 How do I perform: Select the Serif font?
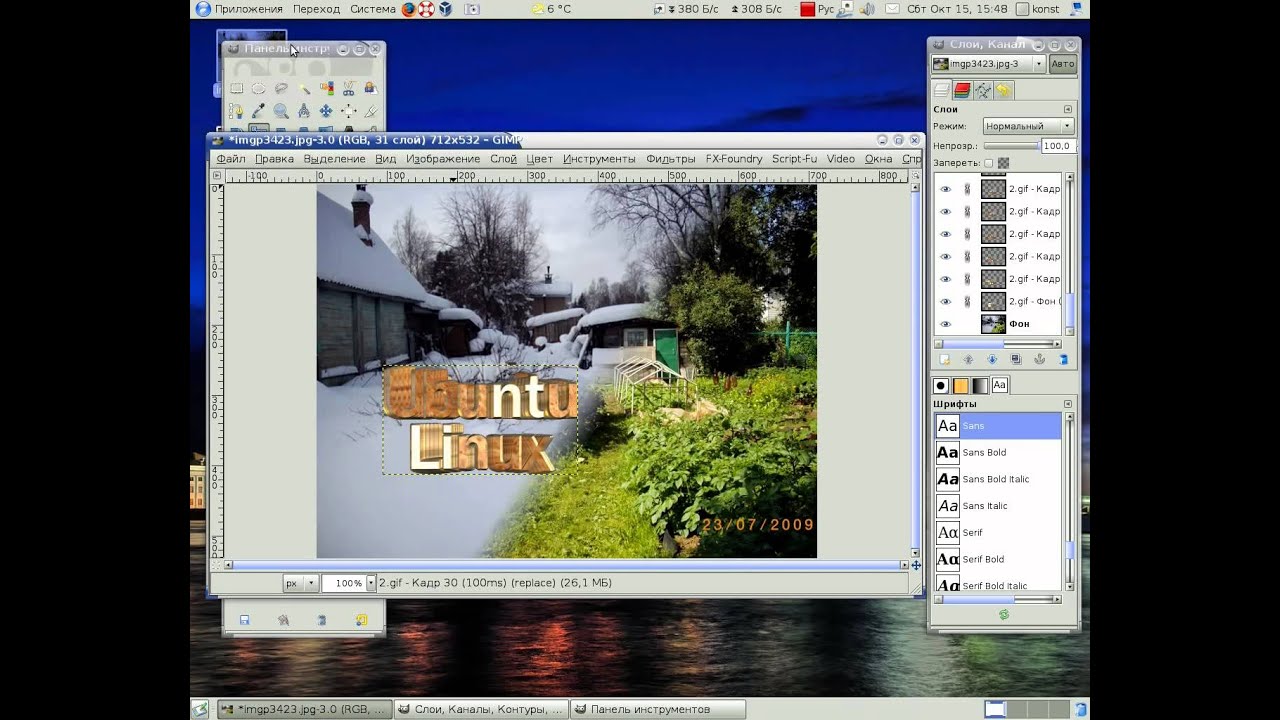[998, 532]
